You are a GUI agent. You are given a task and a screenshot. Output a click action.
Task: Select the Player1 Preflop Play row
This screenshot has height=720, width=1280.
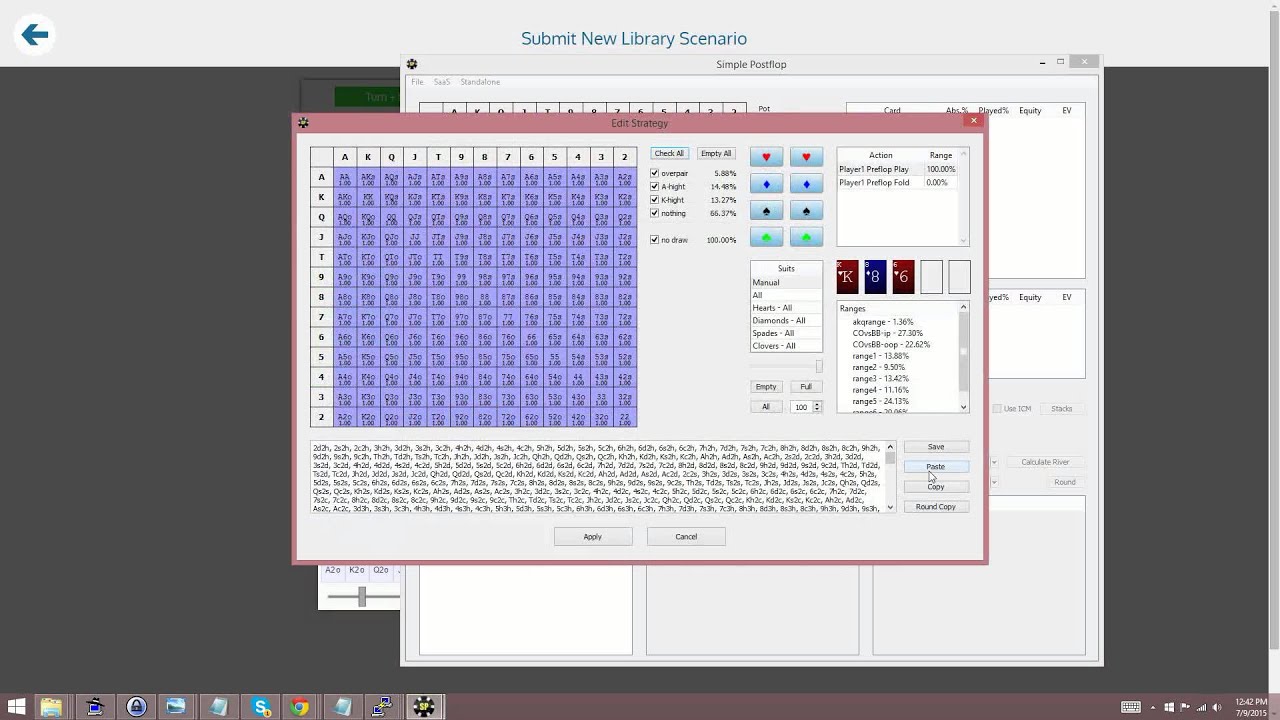pos(897,170)
